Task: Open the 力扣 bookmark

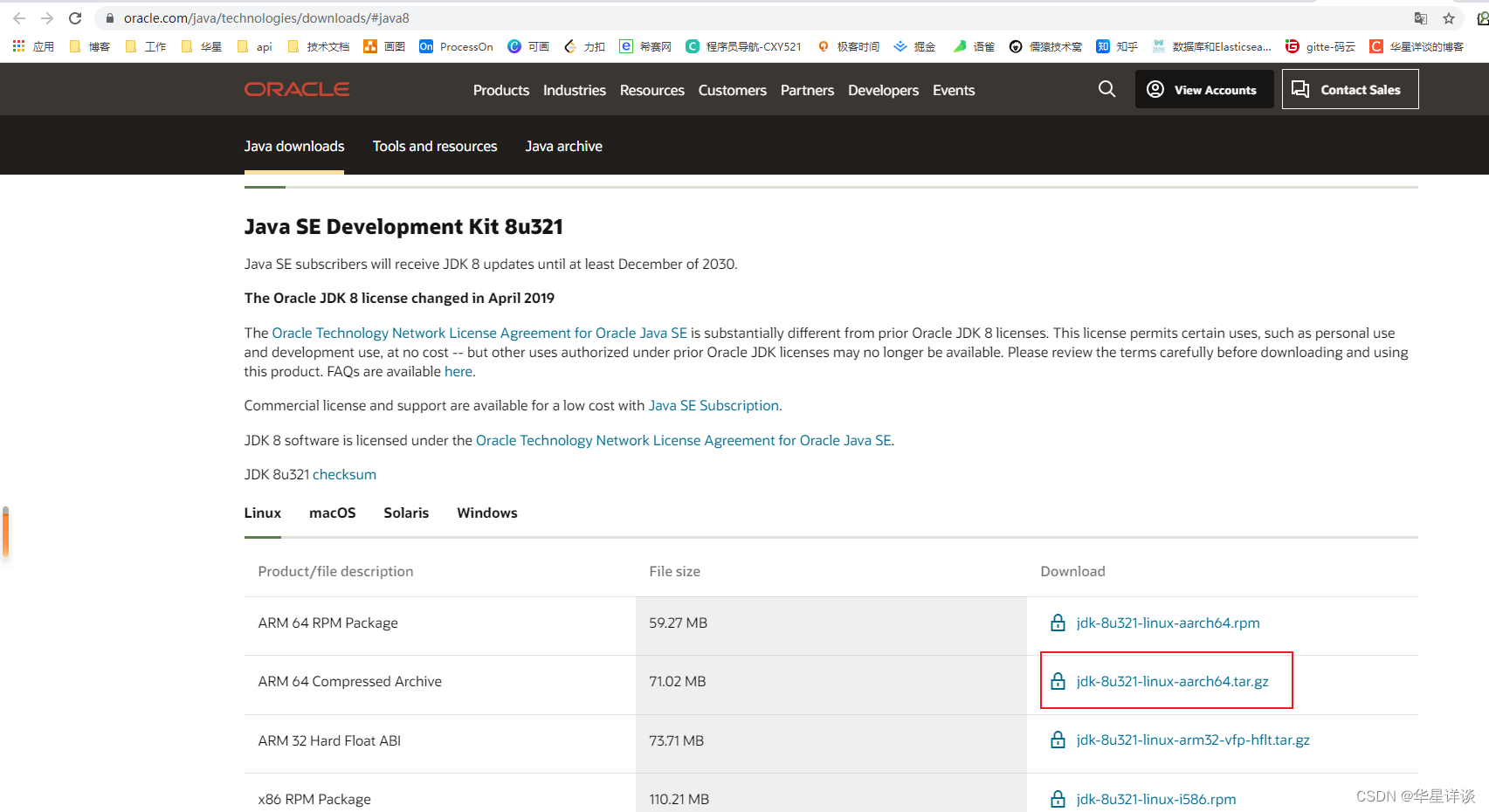Action: coord(584,46)
